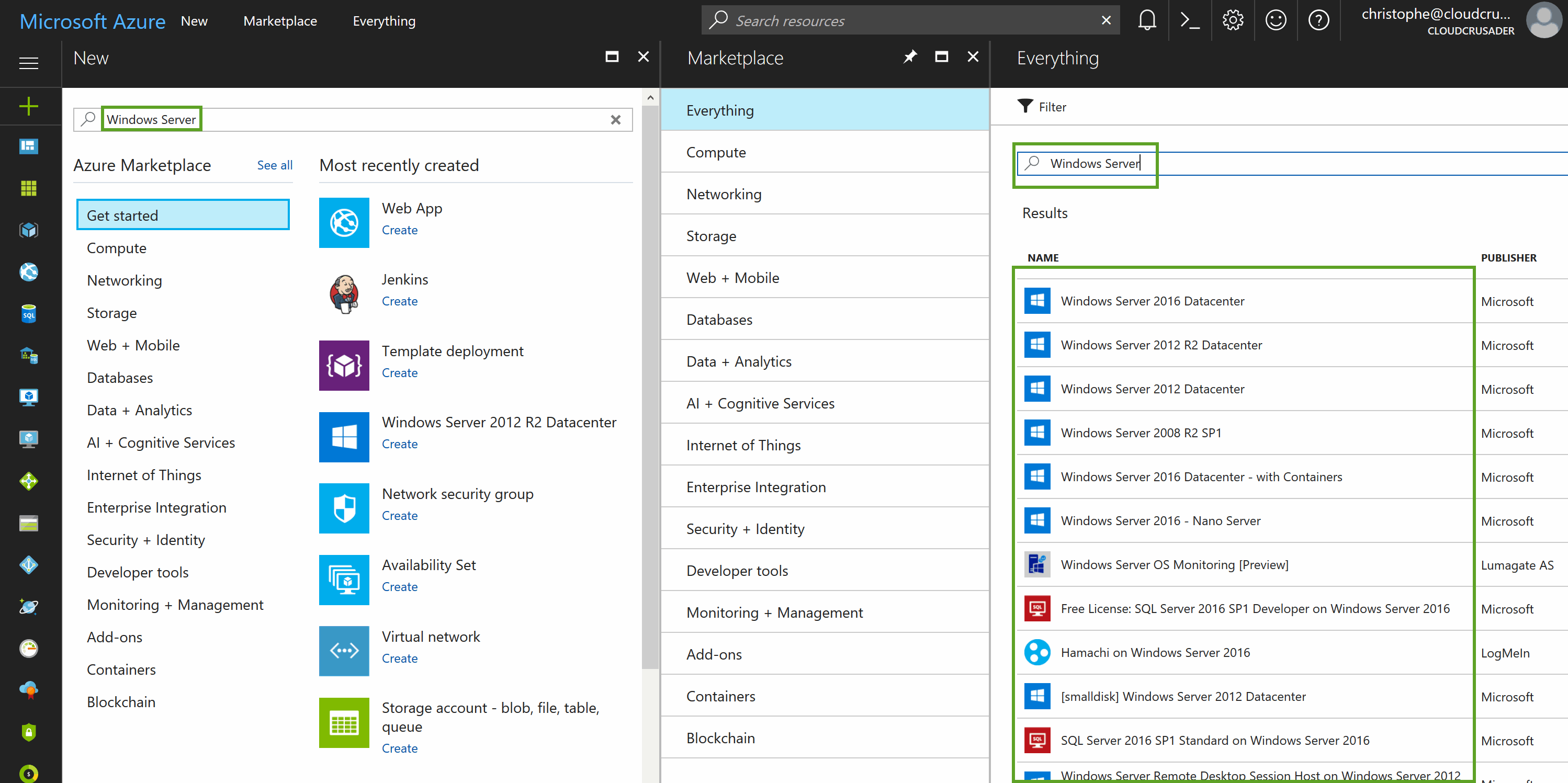Click the Marketplace breadcrumb in the top bar
Viewport: 1568px width, 783px height.
280,21
